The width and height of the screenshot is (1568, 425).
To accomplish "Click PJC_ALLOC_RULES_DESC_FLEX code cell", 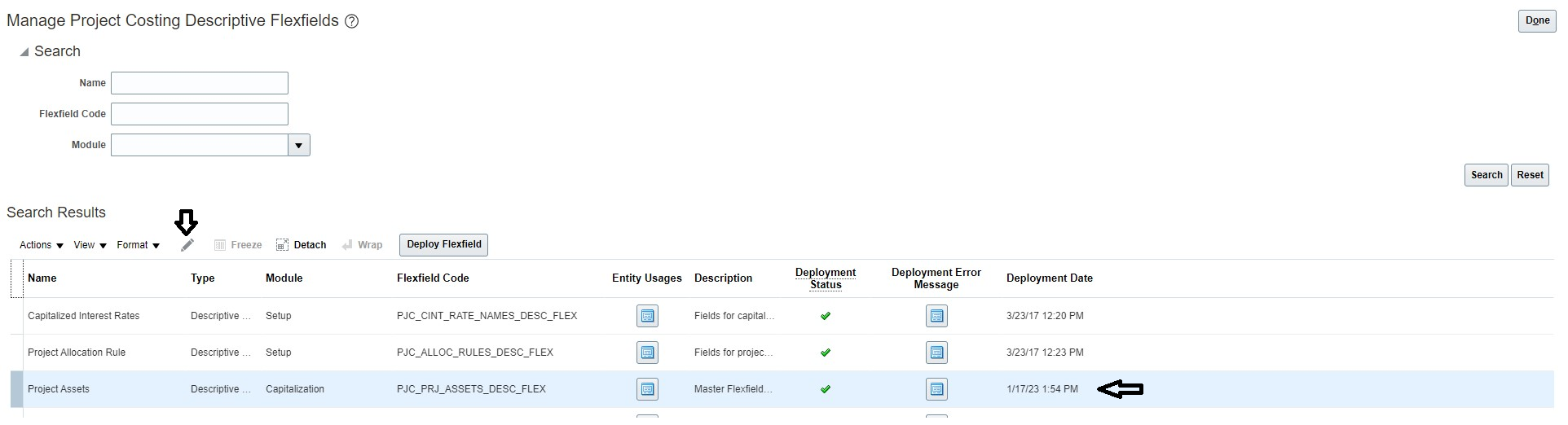I will click(475, 353).
